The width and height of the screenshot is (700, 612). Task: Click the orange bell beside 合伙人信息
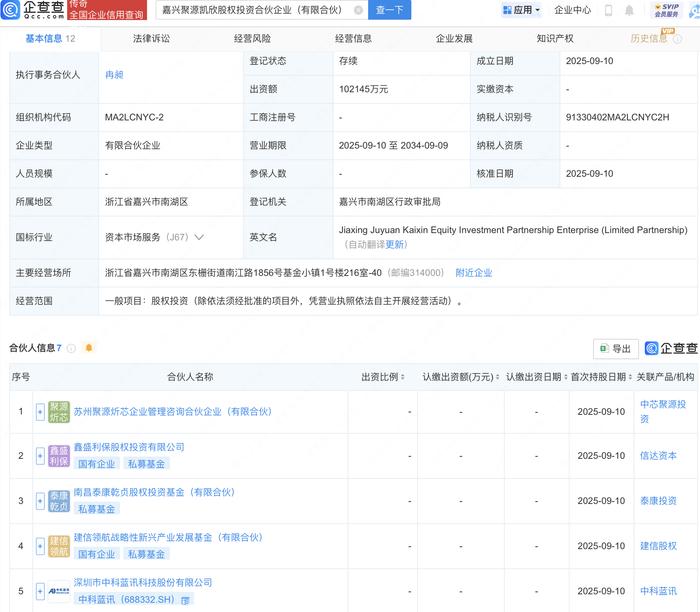pos(89,348)
